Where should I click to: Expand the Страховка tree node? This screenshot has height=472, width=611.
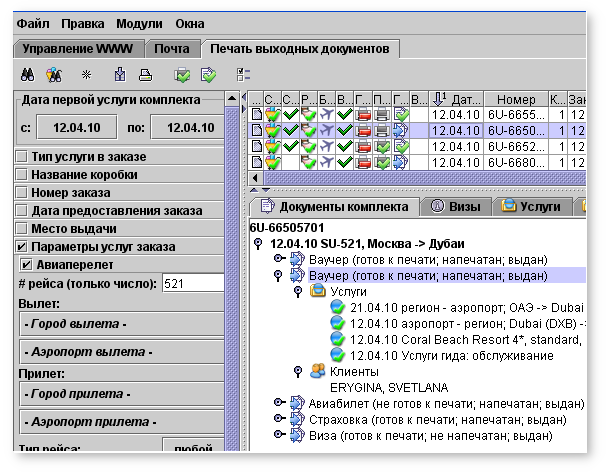tap(280, 419)
